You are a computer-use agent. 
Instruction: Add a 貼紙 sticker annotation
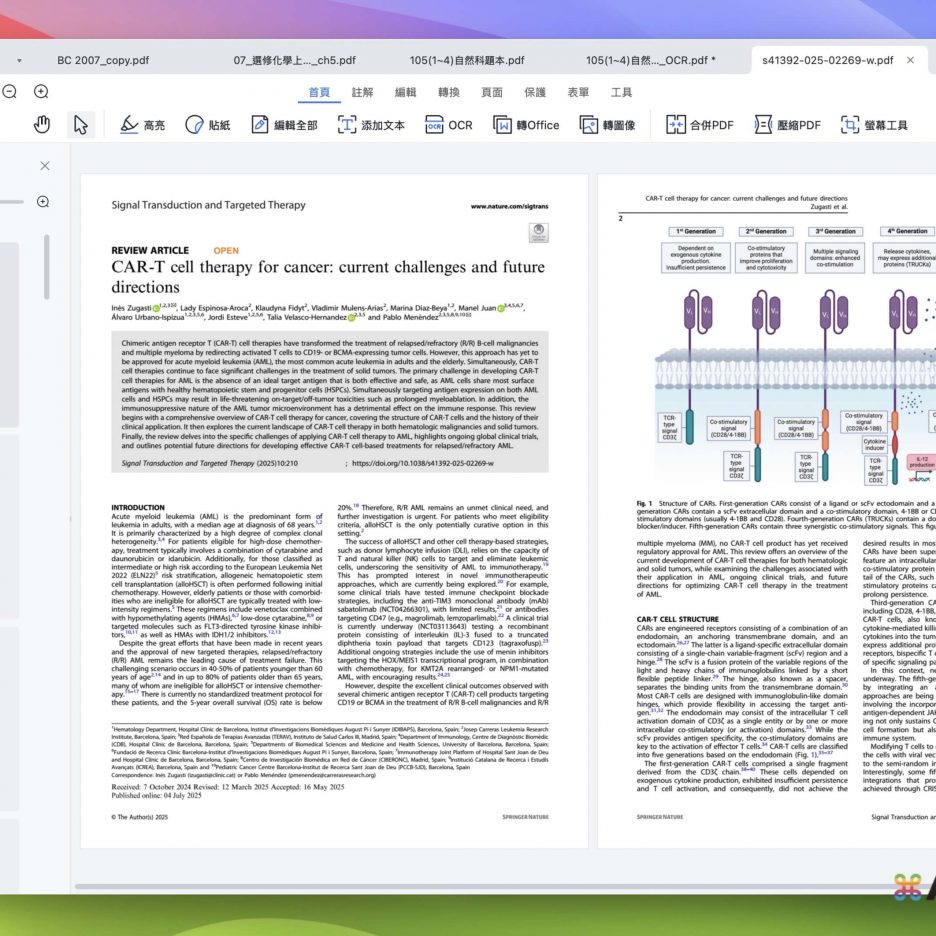pyautogui.click(x=207, y=125)
